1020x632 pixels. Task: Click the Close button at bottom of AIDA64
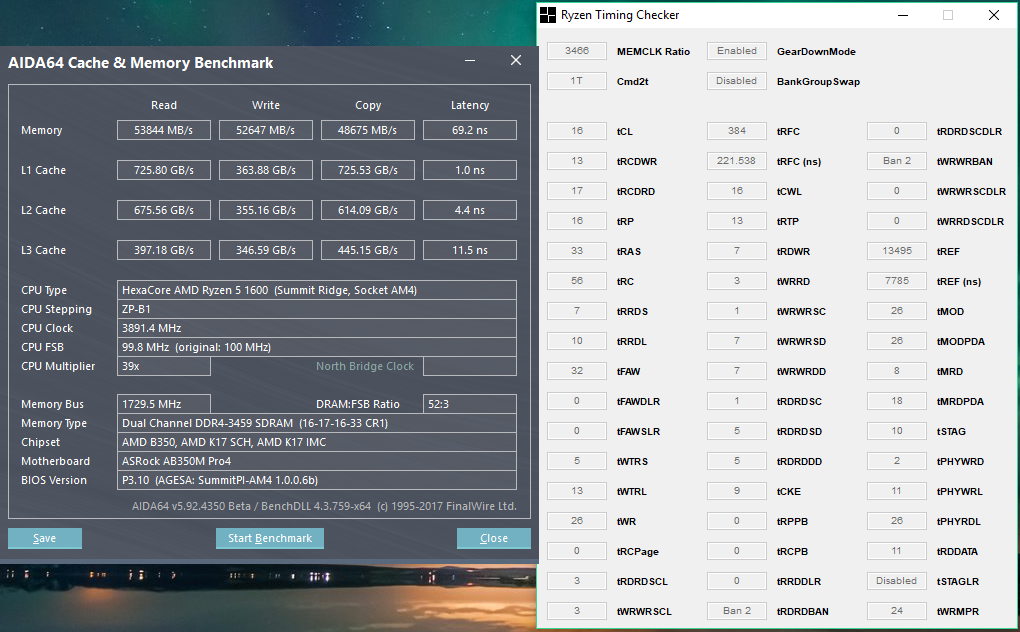pos(494,538)
